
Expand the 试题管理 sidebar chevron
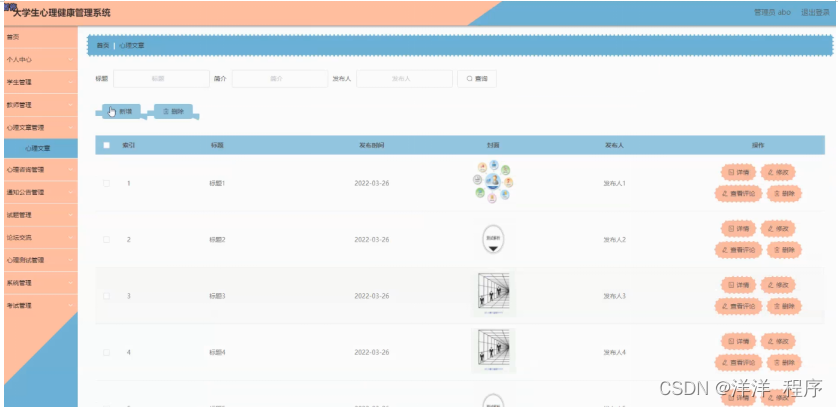coord(71,215)
